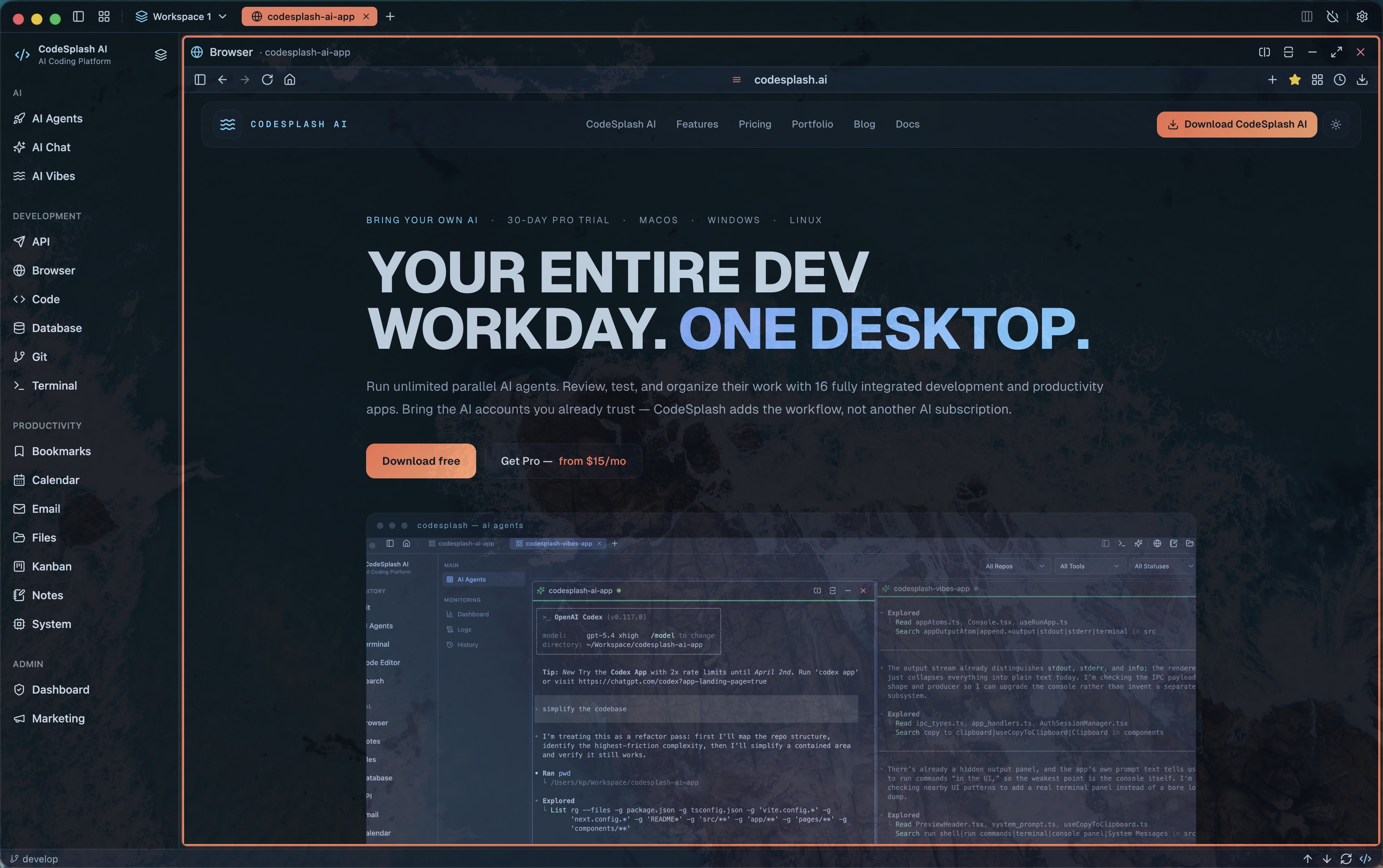Image resolution: width=1383 pixels, height=868 pixels.
Task: Open Docs in the site navigation
Action: tap(908, 124)
